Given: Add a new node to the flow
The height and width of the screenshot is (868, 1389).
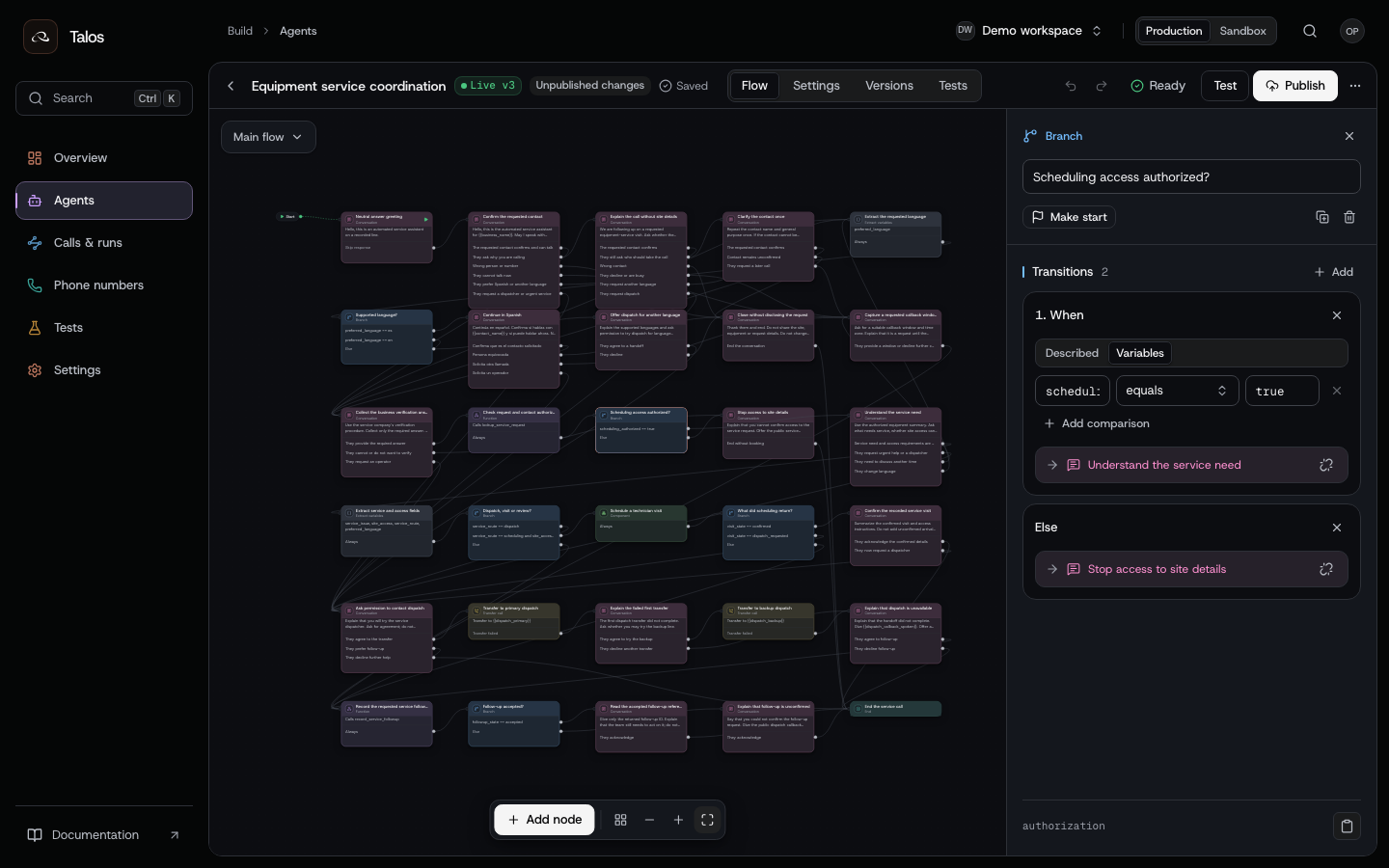Looking at the screenshot, I should [545, 820].
